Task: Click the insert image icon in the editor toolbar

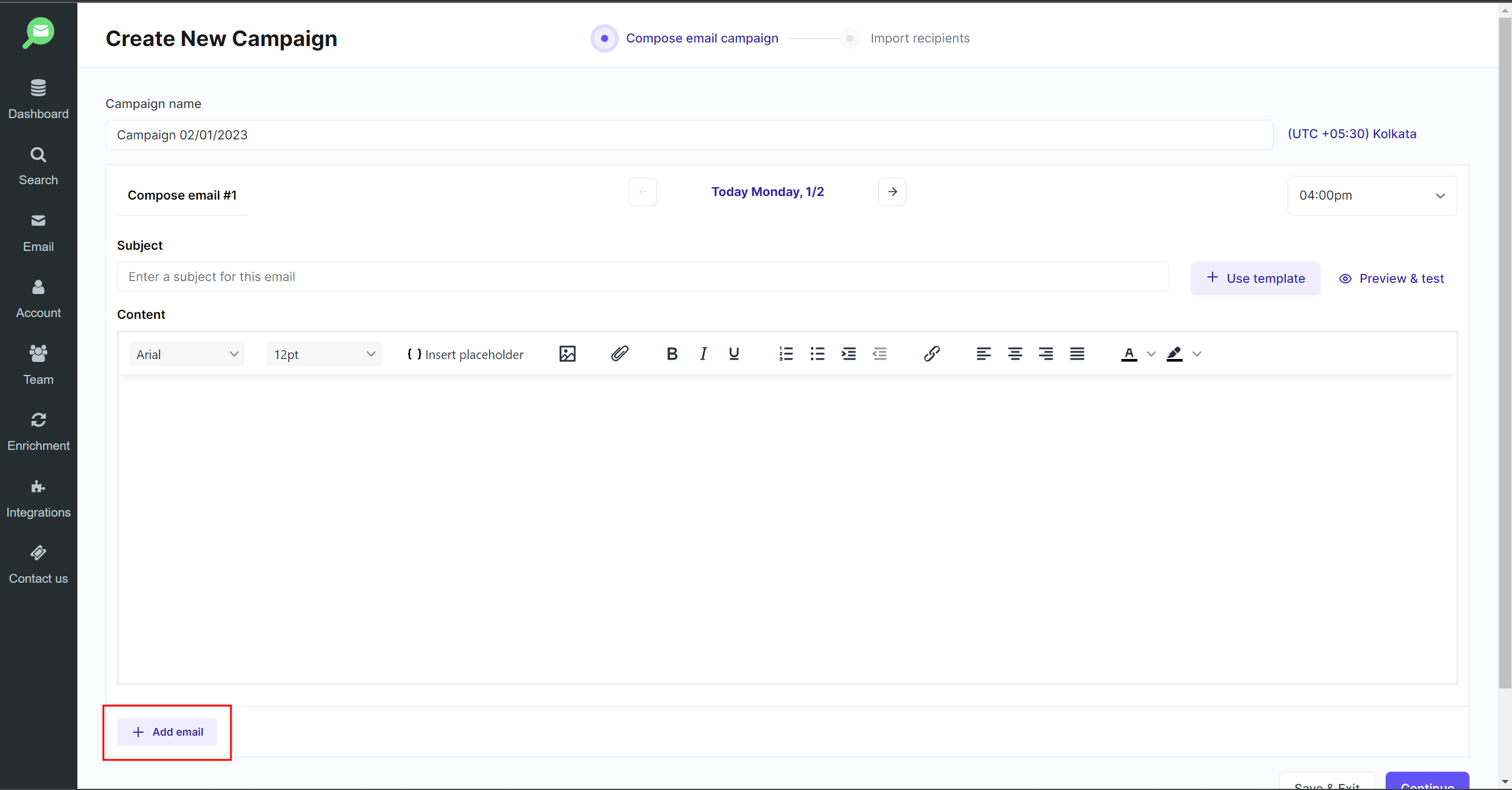Action: [x=567, y=354]
